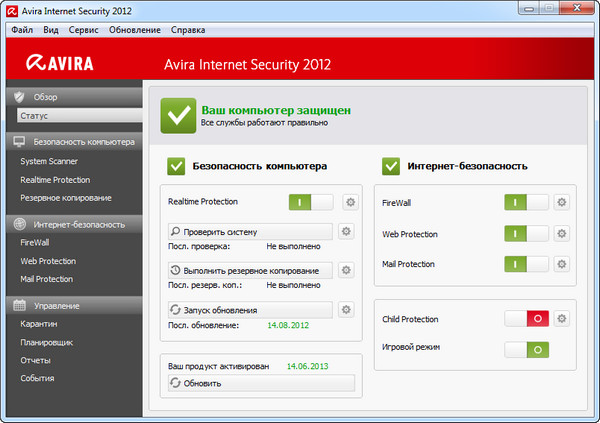This screenshot has height=423, width=600.
Task: Toggle Realtime Protection switch off
Action: (311, 202)
